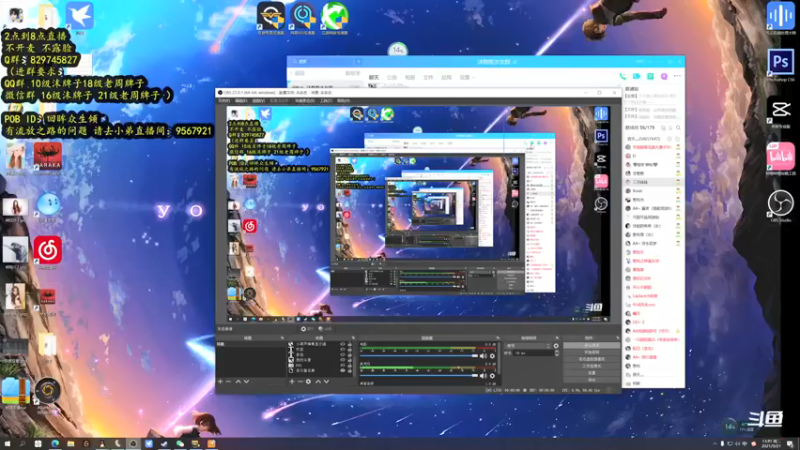Click the QQ search input field
Viewport: 800px width, 450px height.
[322, 61]
